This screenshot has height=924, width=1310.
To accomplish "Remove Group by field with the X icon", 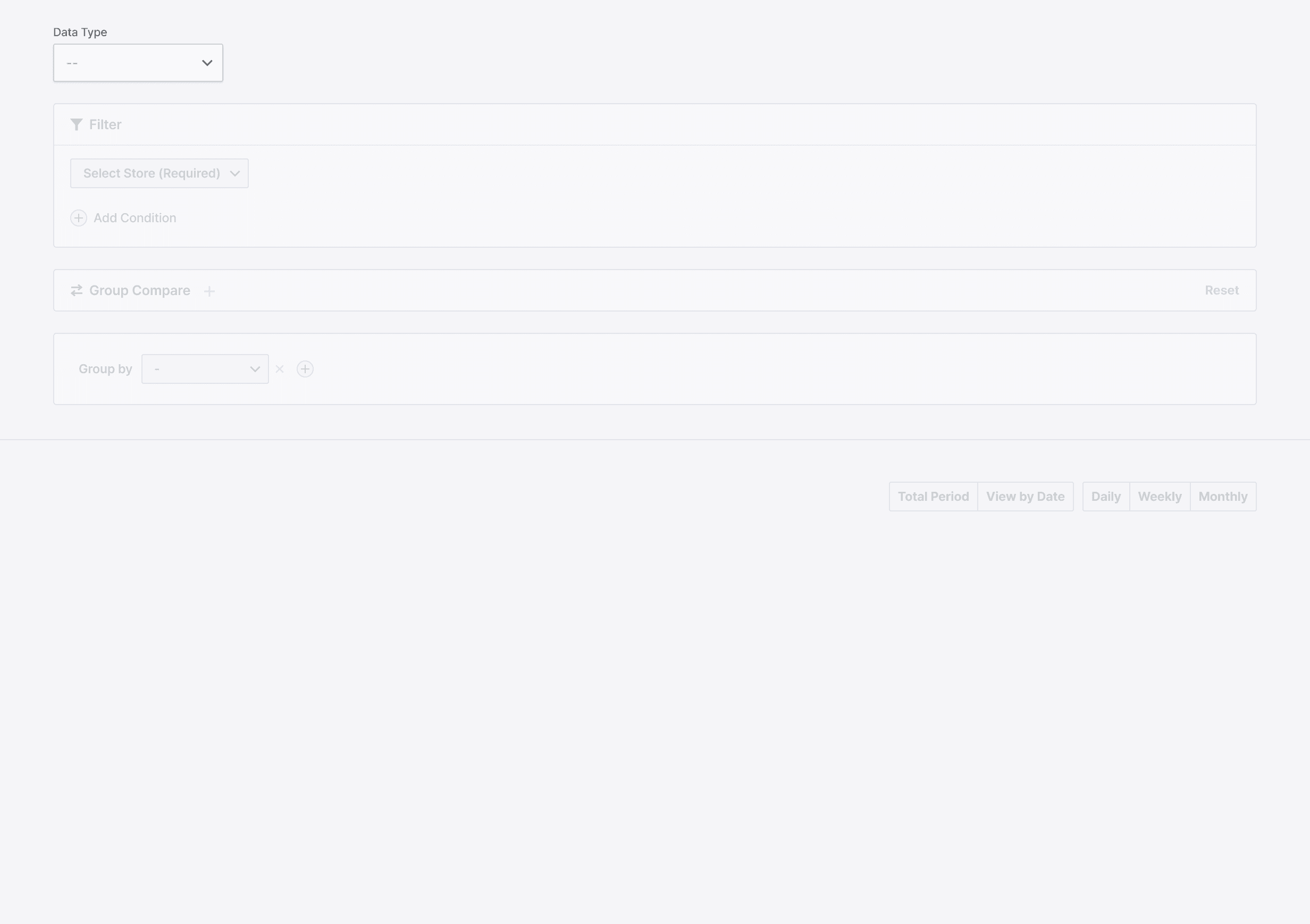I will [280, 369].
